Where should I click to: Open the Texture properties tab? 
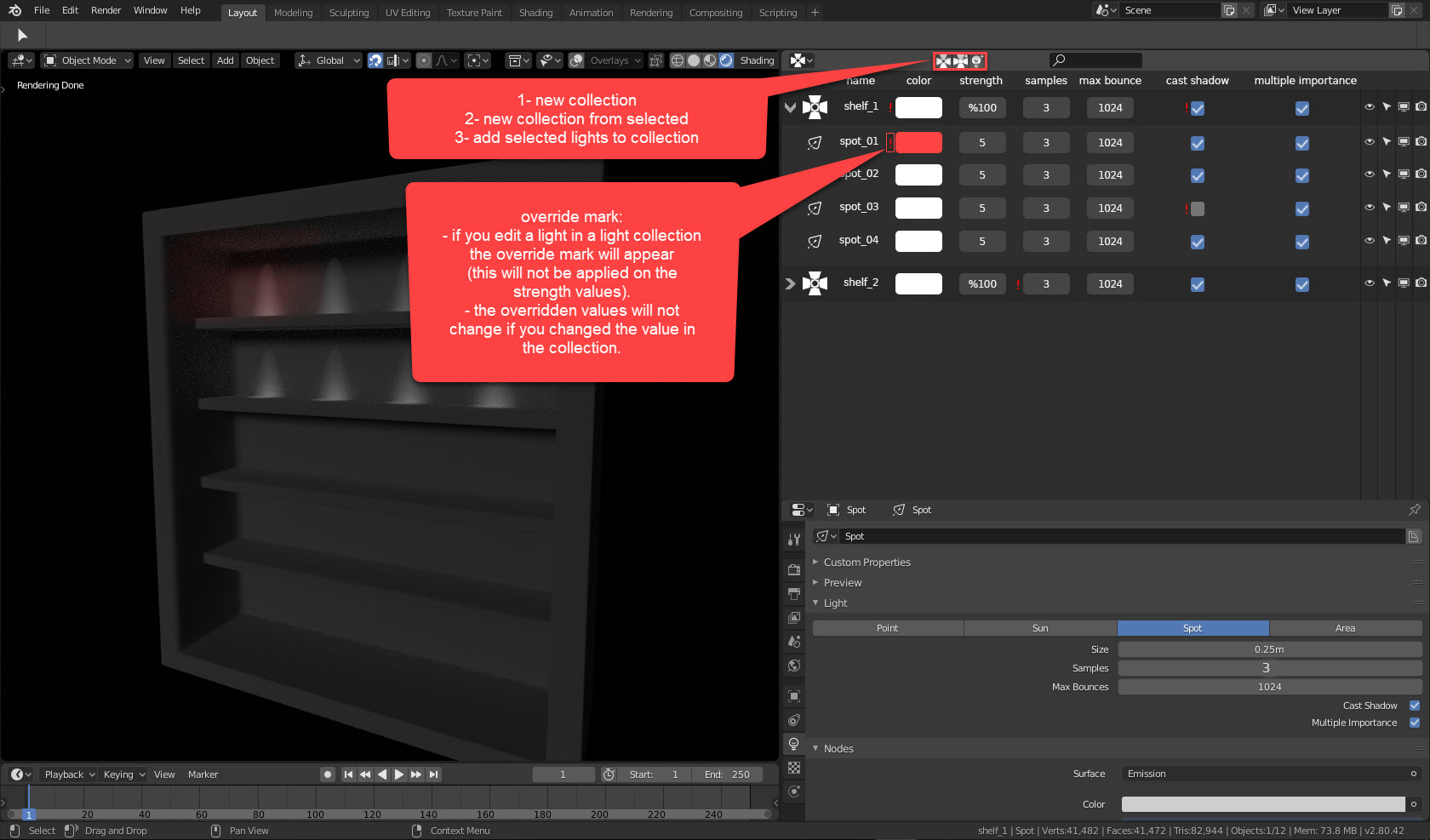pyautogui.click(x=794, y=768)
